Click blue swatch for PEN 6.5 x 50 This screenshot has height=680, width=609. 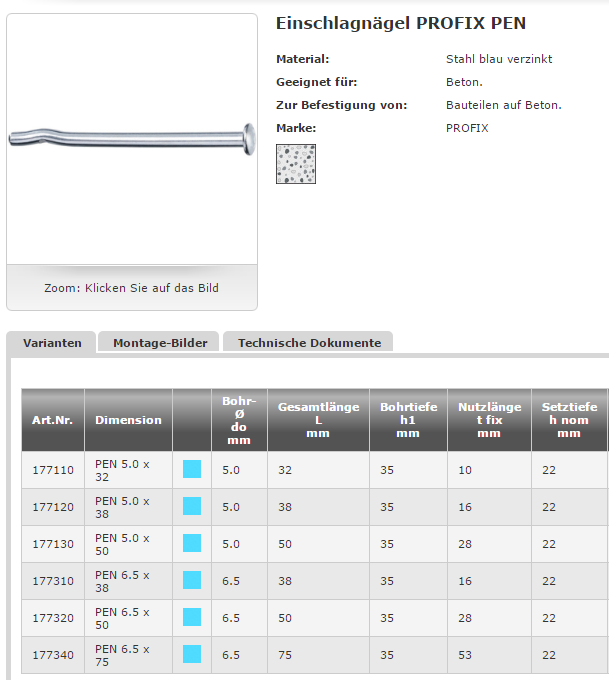click(192, 617)
